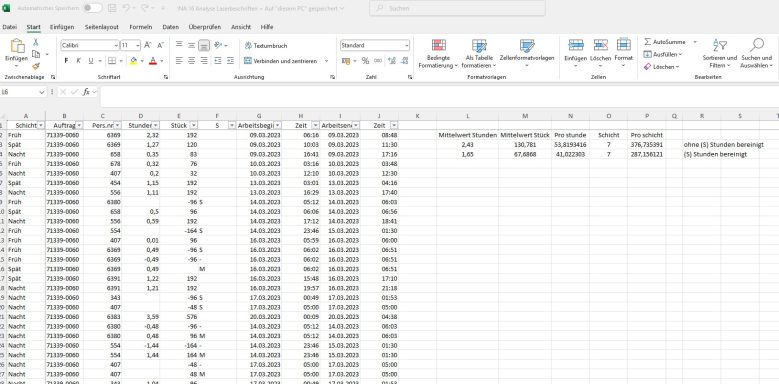
Task: Open the Ansicht tab
Action: [x=241, y=27]
